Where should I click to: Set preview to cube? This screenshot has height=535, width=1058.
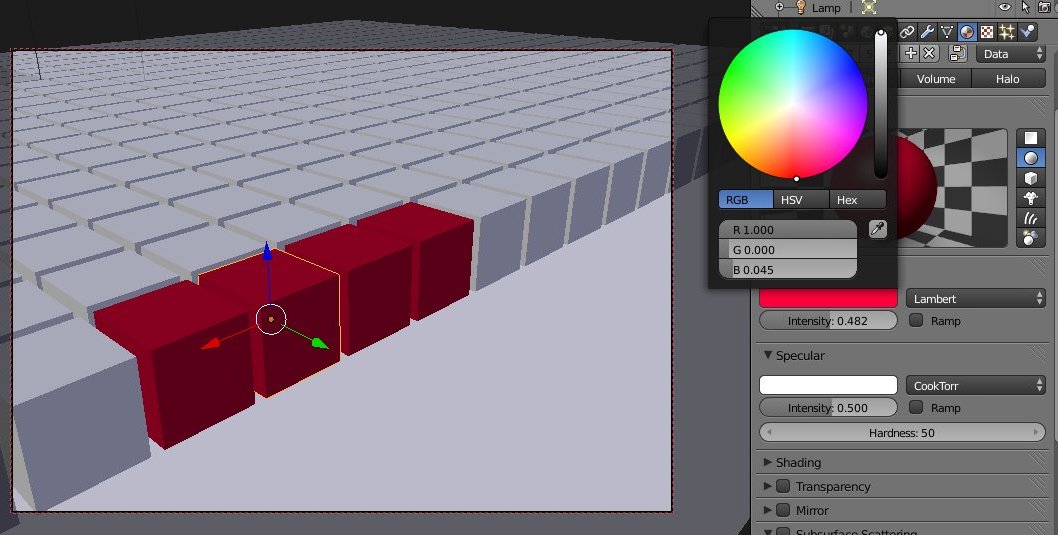1030,178
